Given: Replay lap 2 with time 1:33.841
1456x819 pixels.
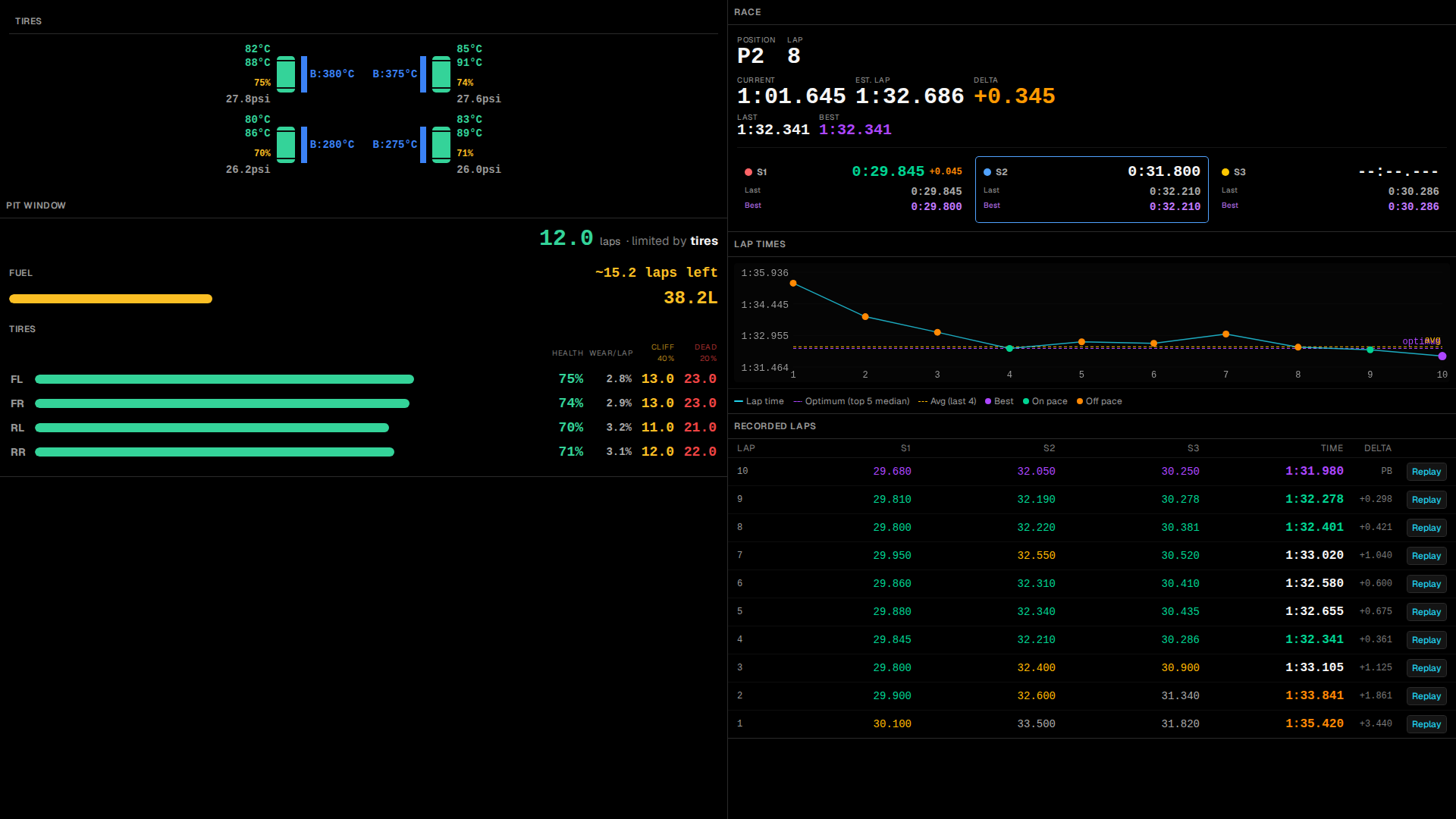Looking at the screenshot, I should point(1426,696).
